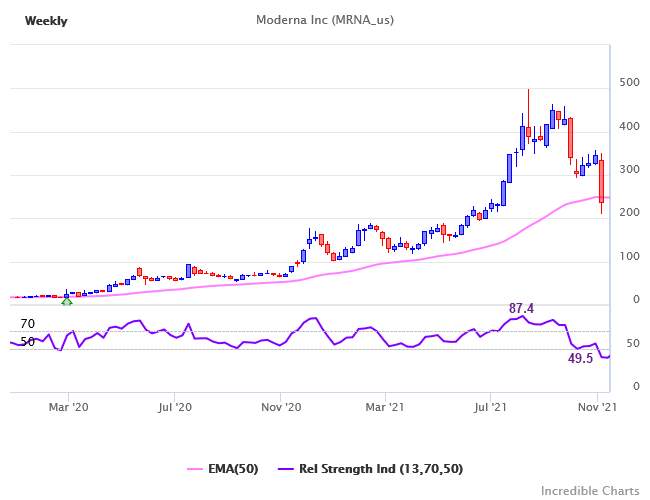650x500 pixels.
Task: Click the 200 price axis label
Action: pyautogui.click(x=629, y=212)
